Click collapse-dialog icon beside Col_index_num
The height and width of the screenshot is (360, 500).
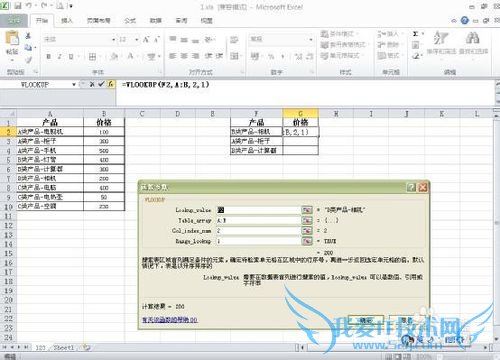click(307, 231)
